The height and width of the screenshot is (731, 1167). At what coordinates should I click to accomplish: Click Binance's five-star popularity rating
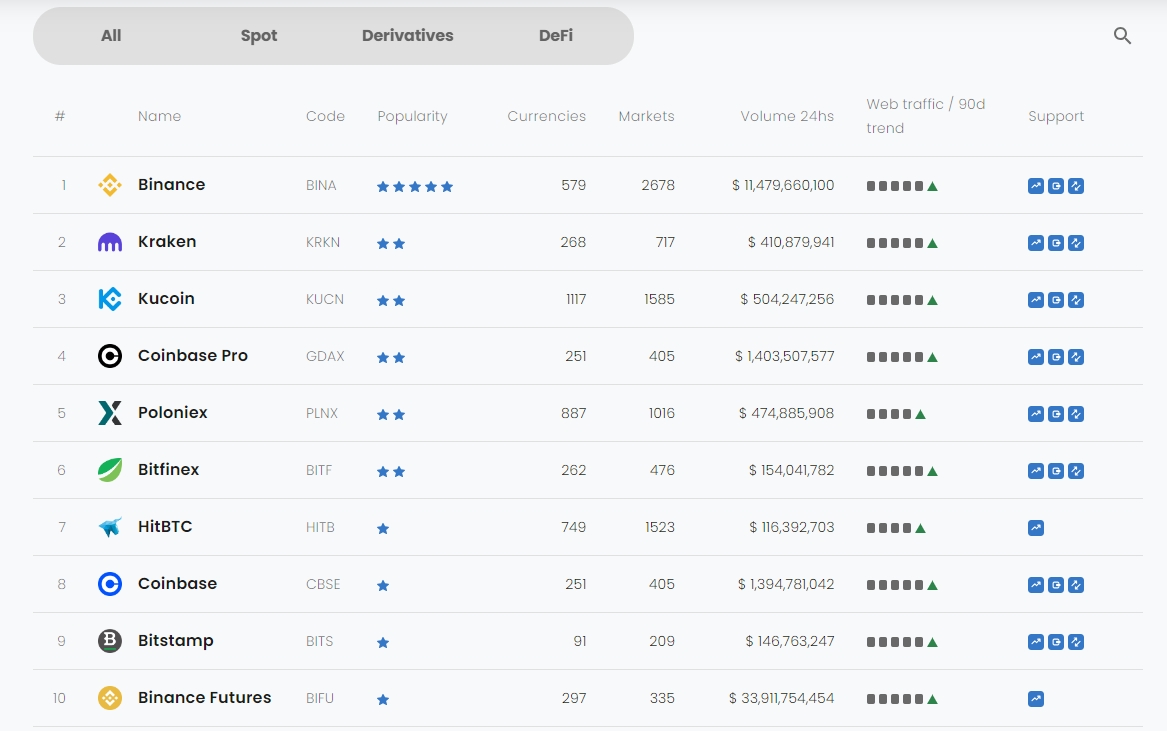(414, 187)
